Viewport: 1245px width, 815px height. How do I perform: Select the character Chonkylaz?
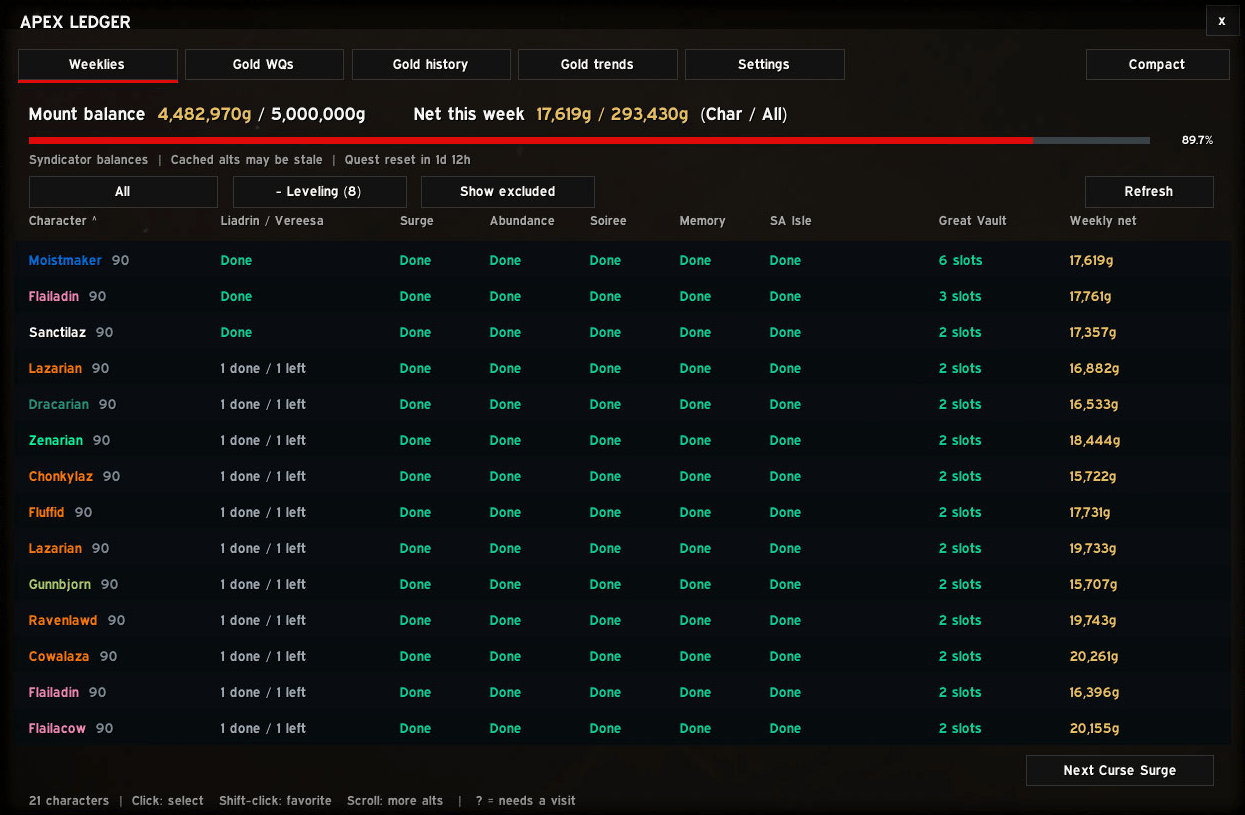click(x=622, y=476)
